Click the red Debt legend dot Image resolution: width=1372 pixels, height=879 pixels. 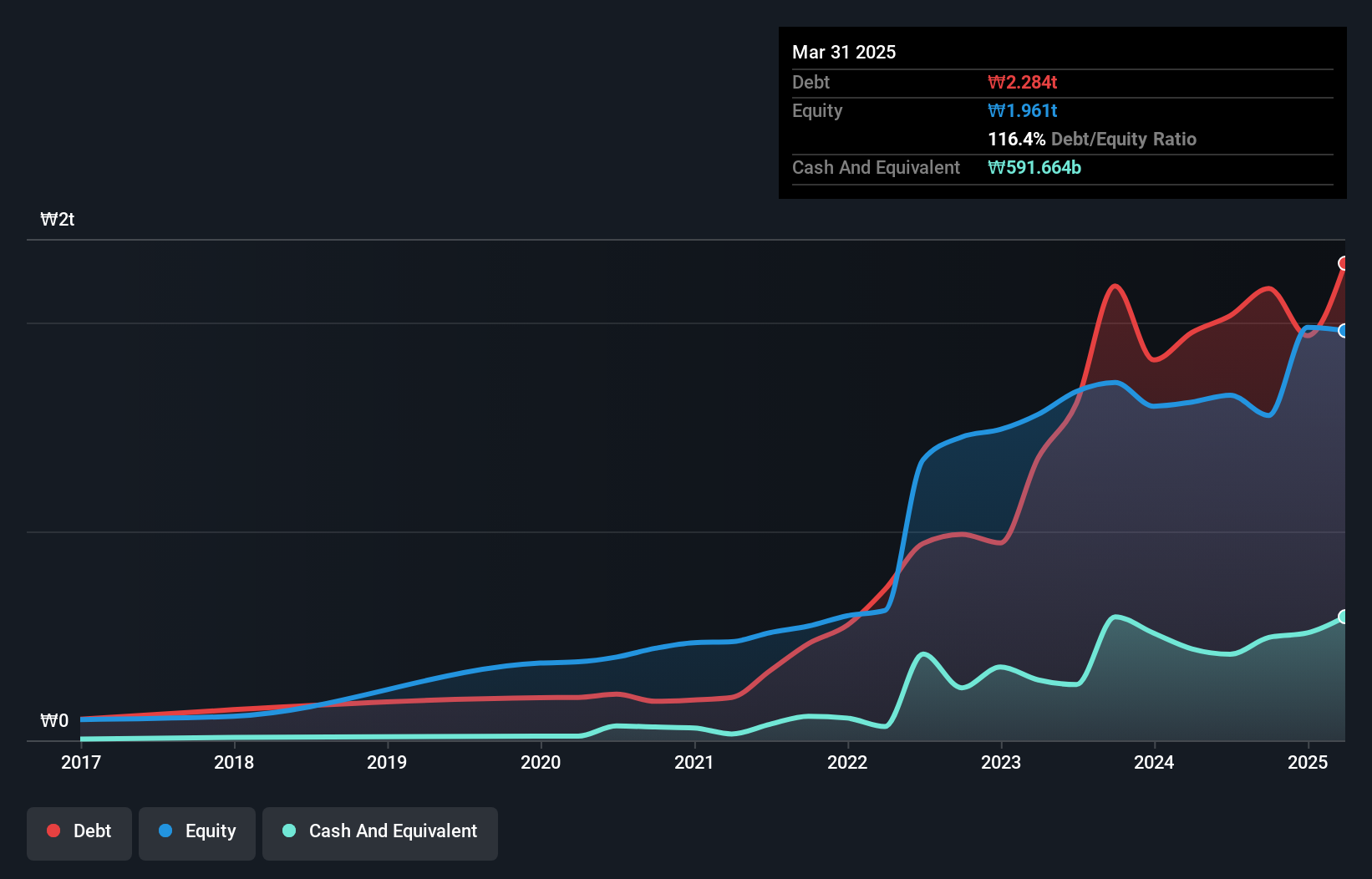[x=53, y=831]
